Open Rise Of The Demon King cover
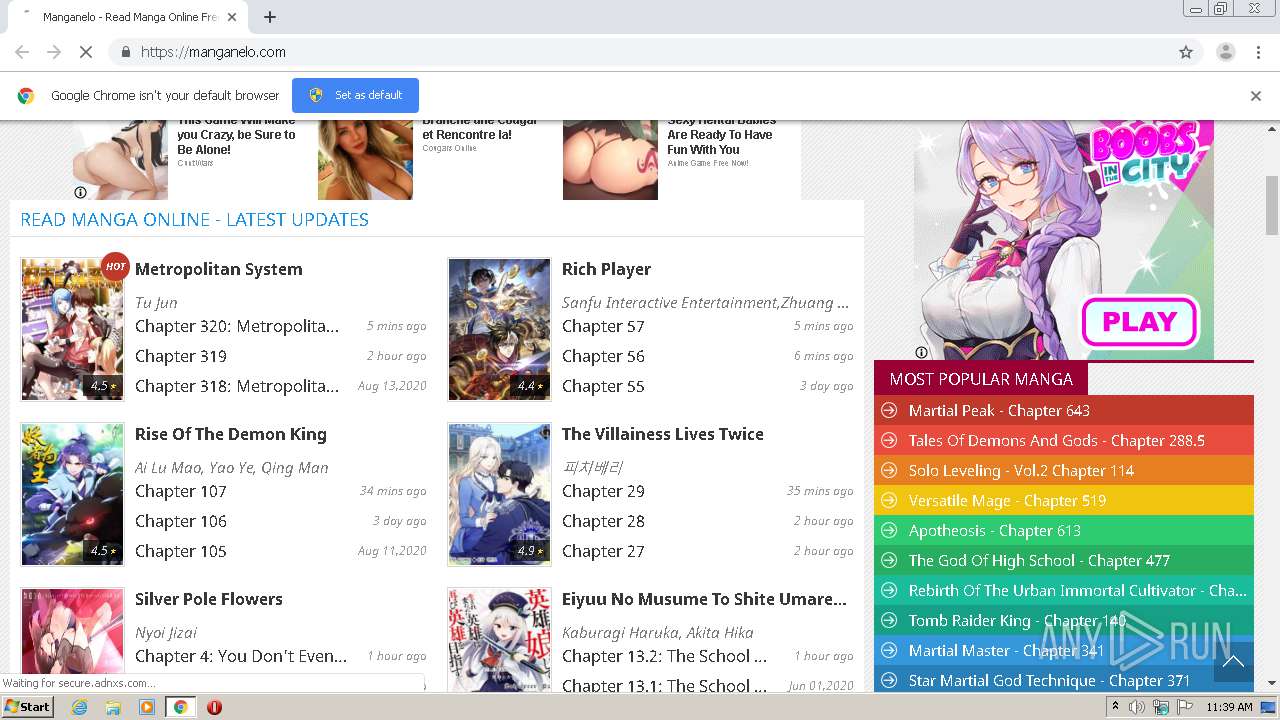This screenshot has height=720, width=1280. [72, 494]
